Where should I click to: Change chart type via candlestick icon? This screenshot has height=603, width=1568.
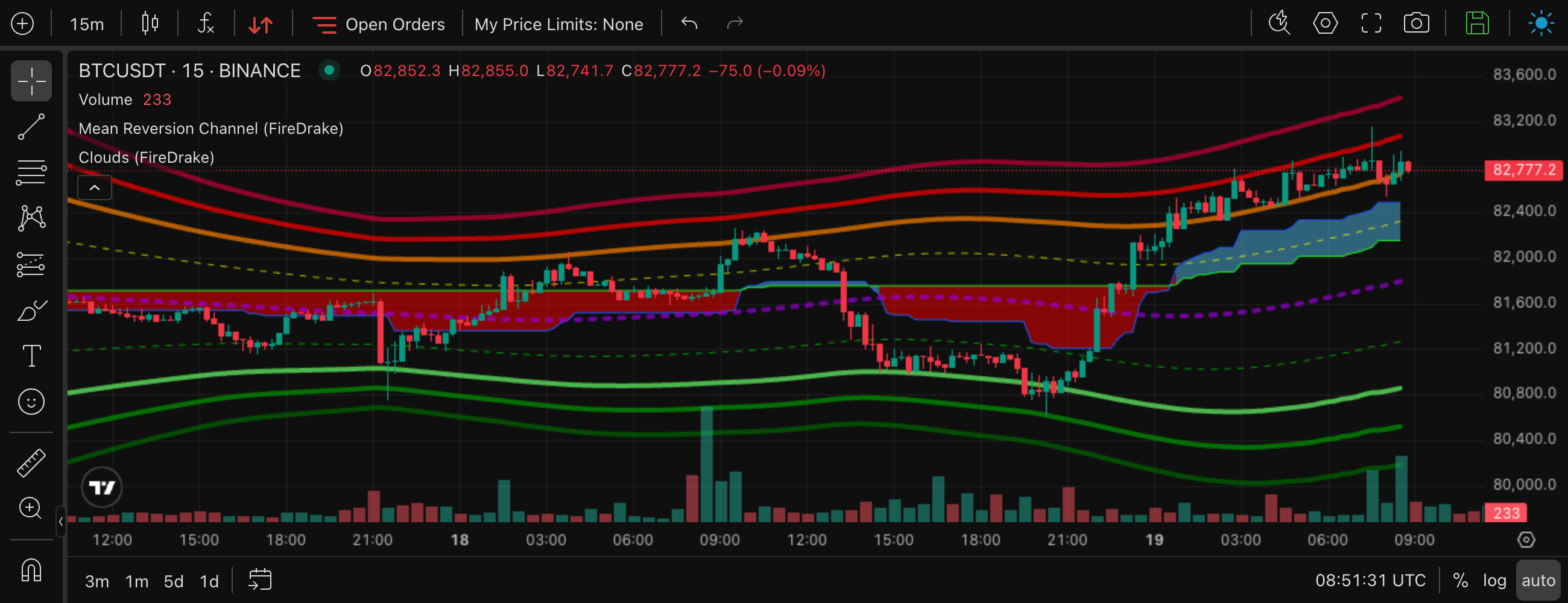150,24
